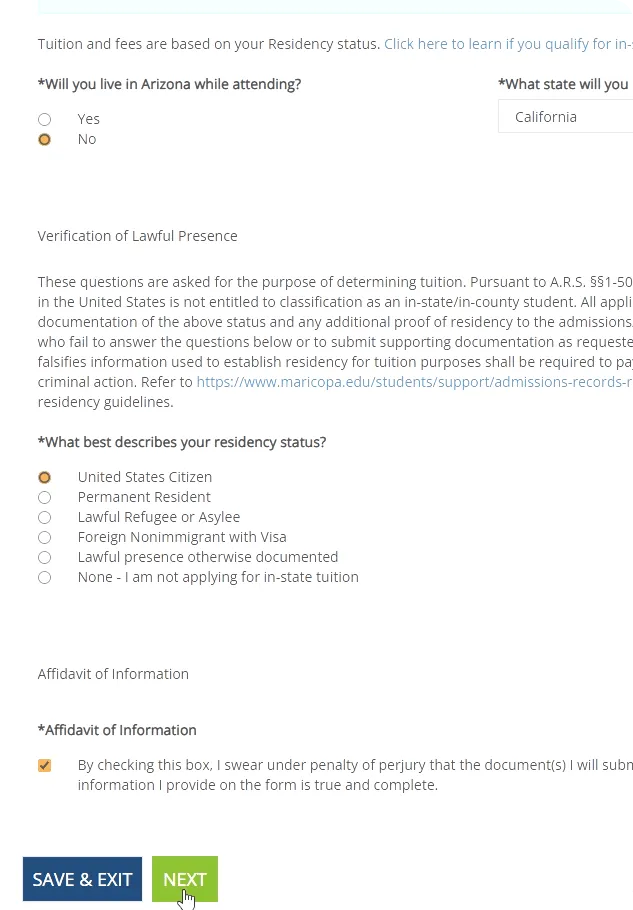Viewport: 633px width, 910px height.
Task: Choose Lawful presence otherwise documented option
Action: point(45,558)
